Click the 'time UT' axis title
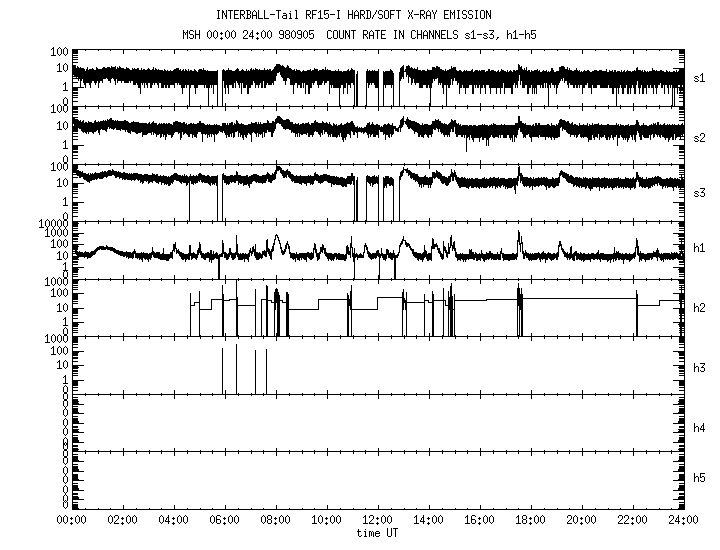The width and height of the screenshot is (720, 550). 377,533
